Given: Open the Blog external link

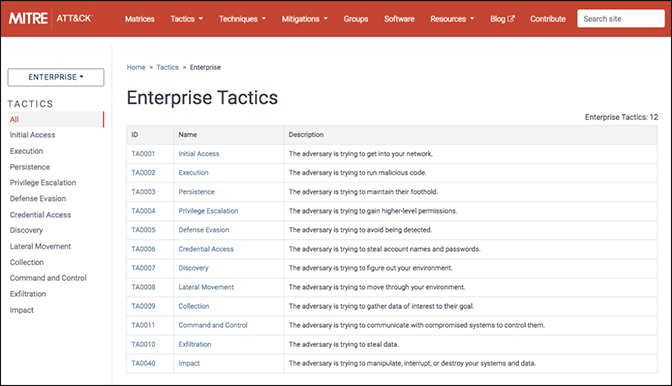Looking at the screenshot, I should click(x=502, y=19).
